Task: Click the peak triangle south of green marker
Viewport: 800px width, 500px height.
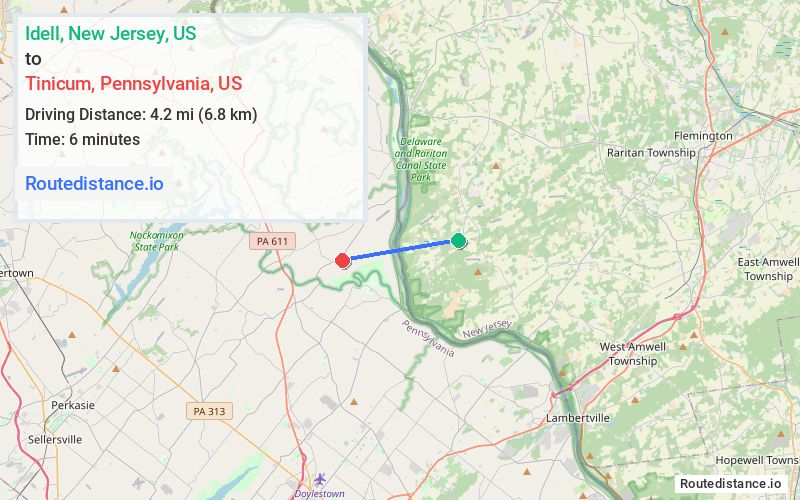Action: [478, 272]
